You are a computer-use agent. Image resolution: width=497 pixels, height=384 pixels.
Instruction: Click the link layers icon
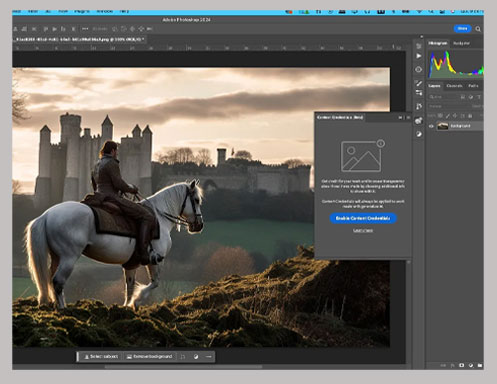click(x=443, y=365)
